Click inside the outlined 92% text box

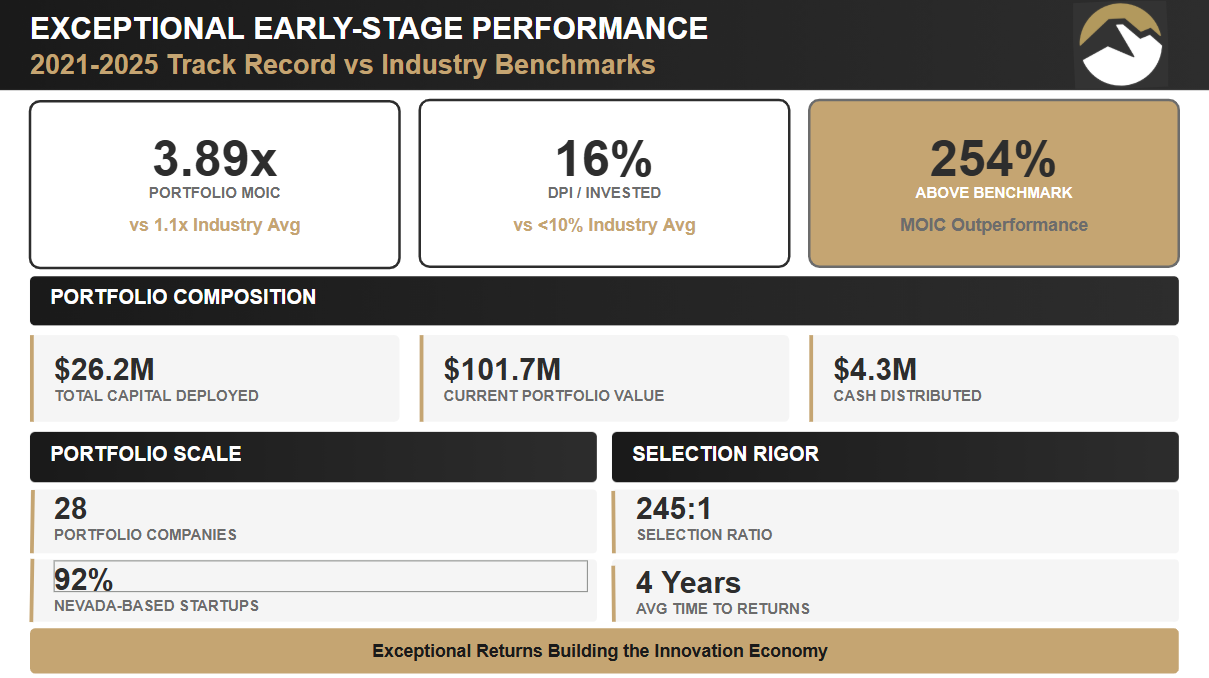click(x=320, y=577)
